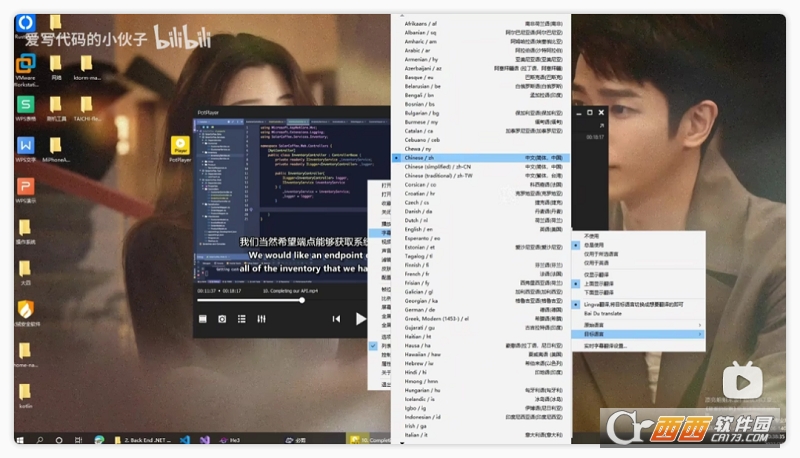Open the kotlin folder on desktop
The height and width of the screenshot is (458, 800).
pyautogui.click(x=26, y=396)
